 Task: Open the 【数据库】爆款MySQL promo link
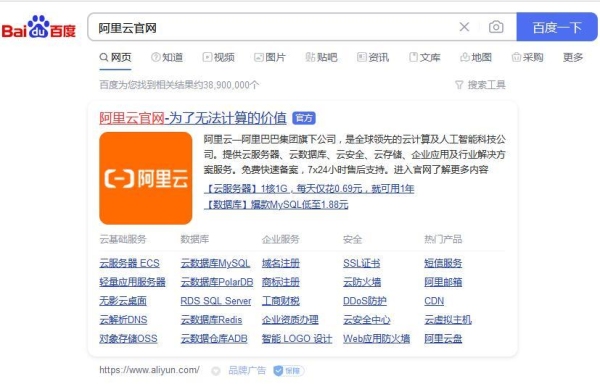tap(276, 205)
